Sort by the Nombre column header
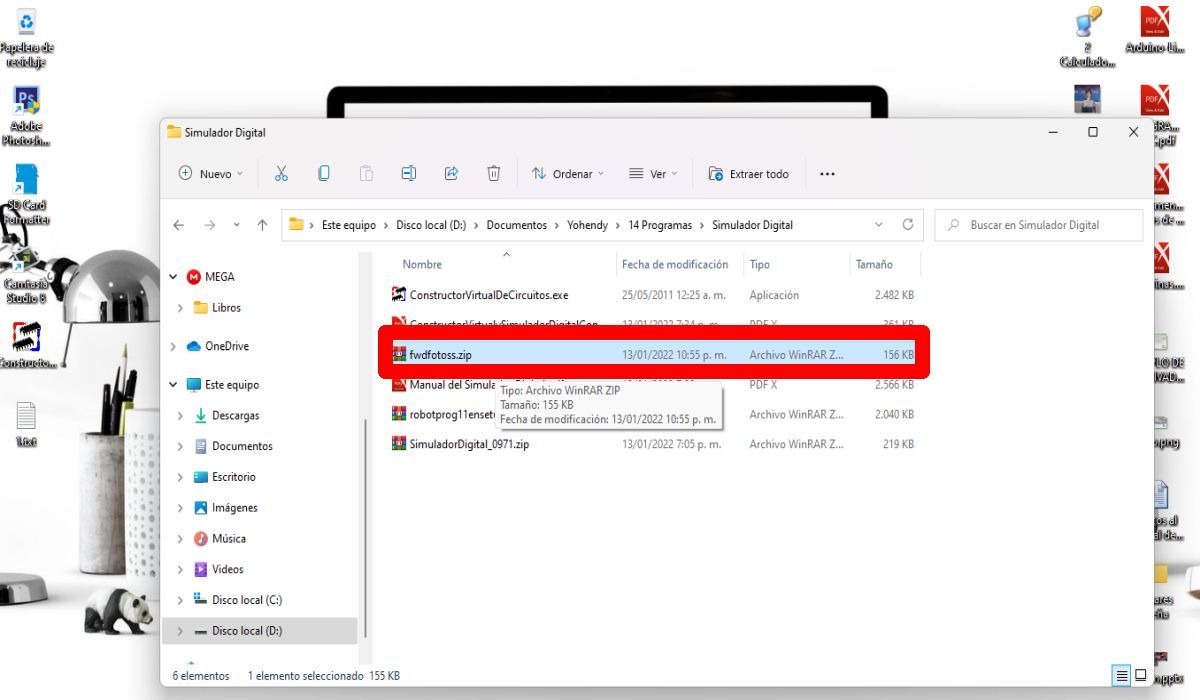The height and width of the screenshot is (700, 1200). click(422, 264)
